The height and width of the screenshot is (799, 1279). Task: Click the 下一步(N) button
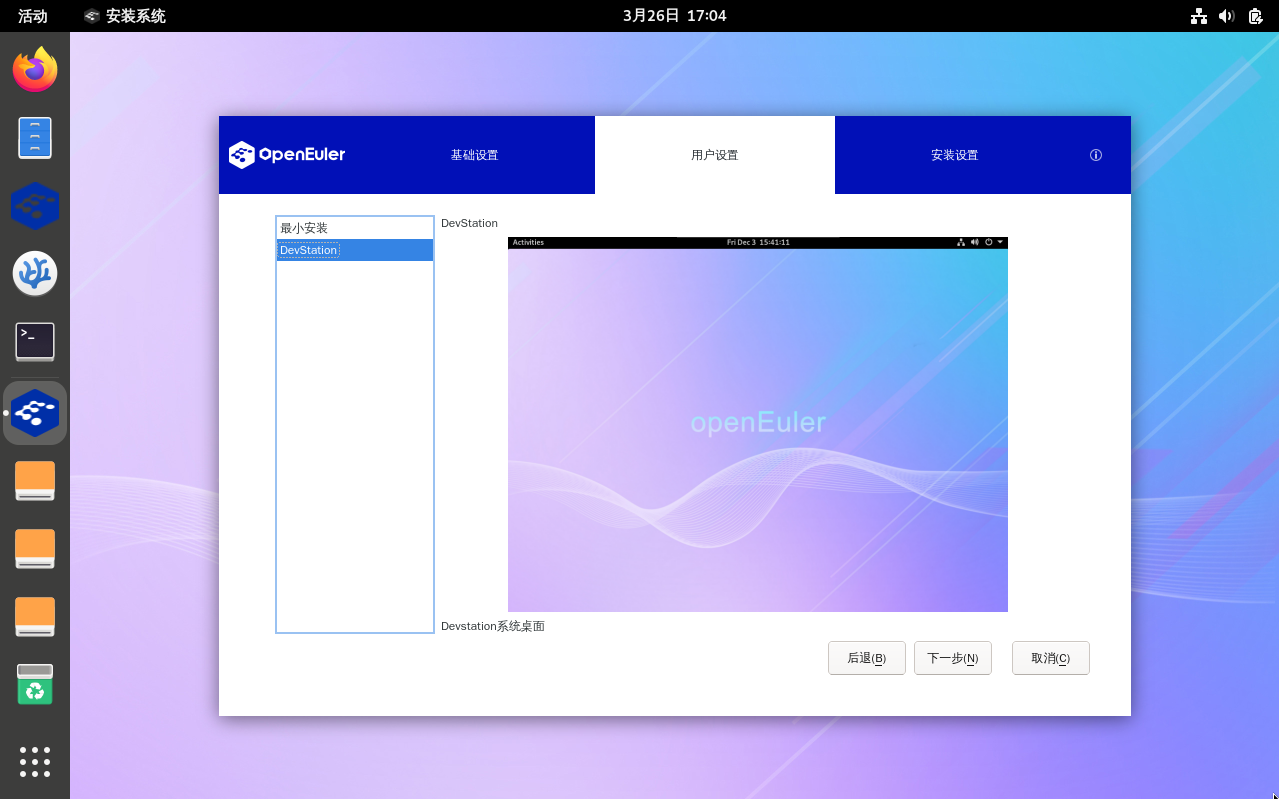pyautogui.click(x=952, y=658)
